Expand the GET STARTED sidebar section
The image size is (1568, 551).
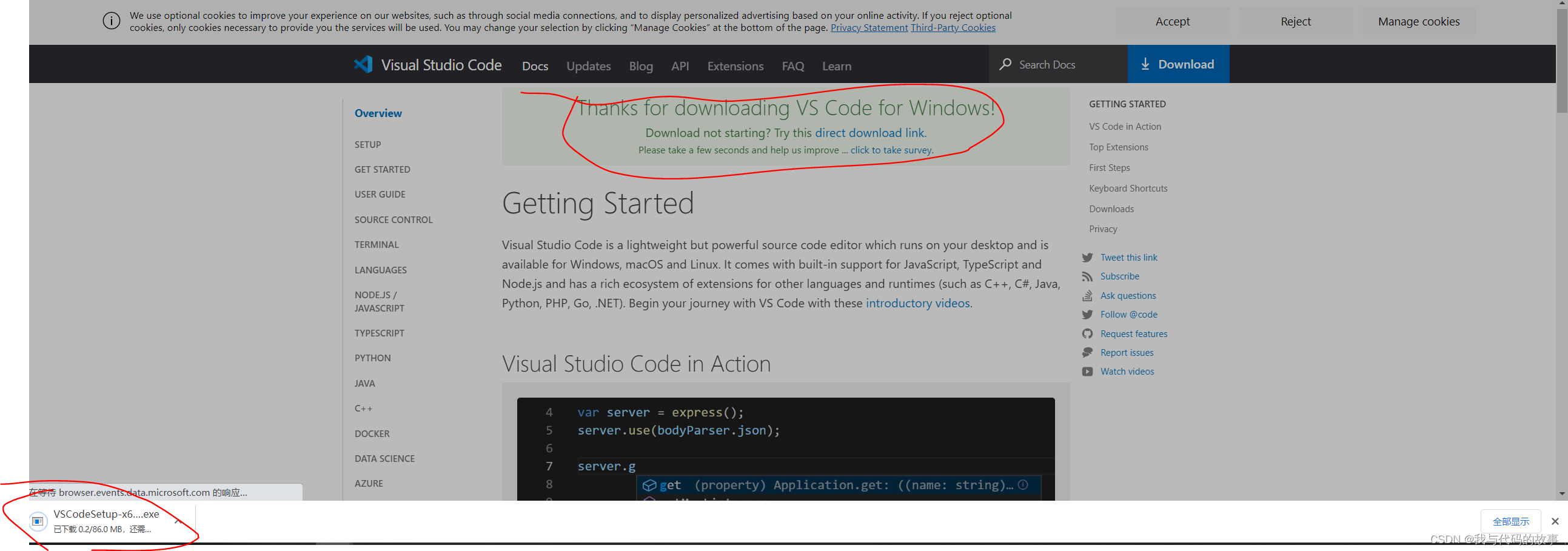(382, 169)
